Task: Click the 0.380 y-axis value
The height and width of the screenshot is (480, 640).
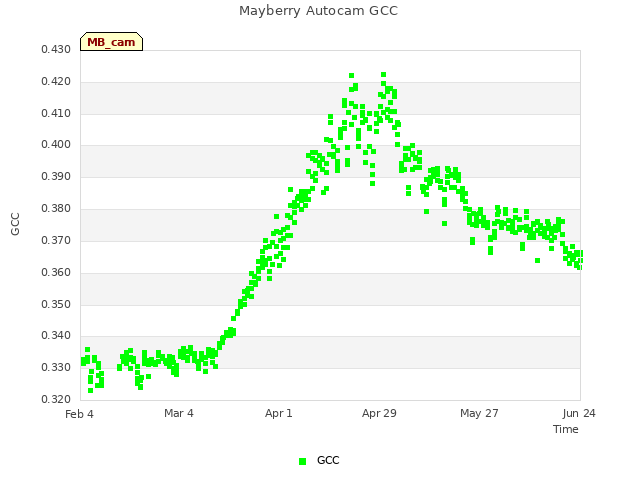Action: [x=56, y=208]
